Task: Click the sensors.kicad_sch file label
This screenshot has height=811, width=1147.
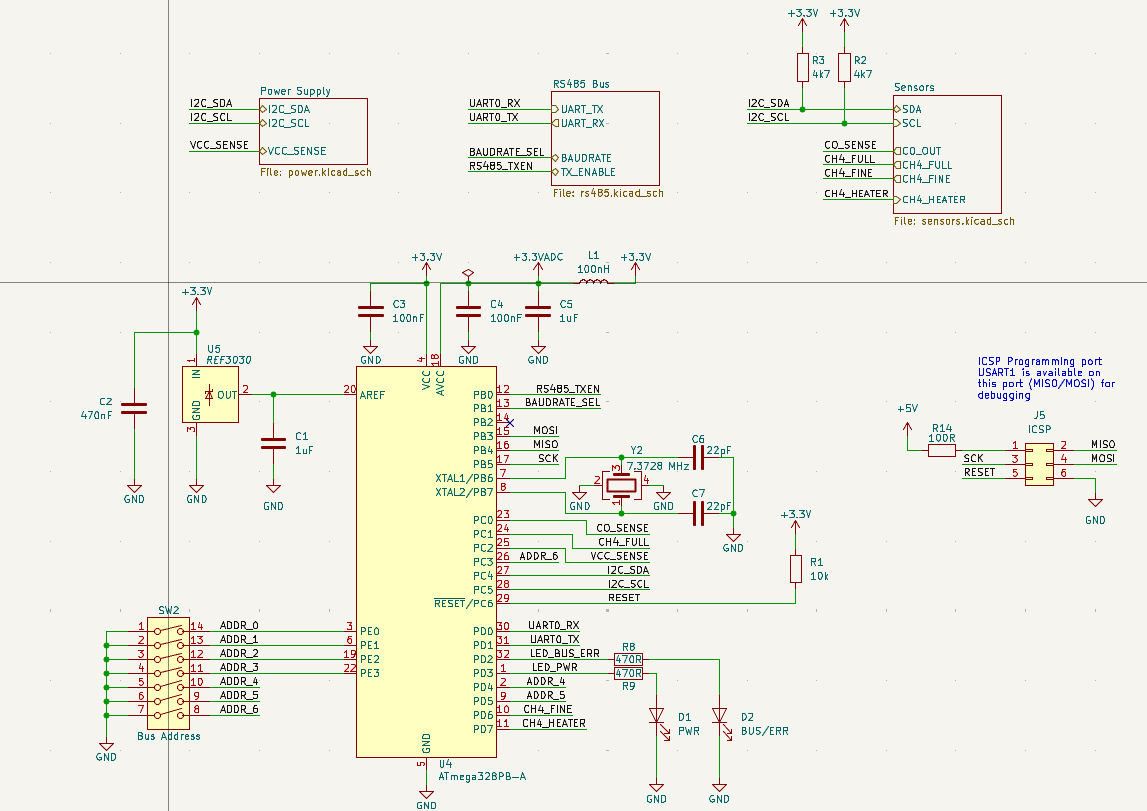Action: coord(954,222)
